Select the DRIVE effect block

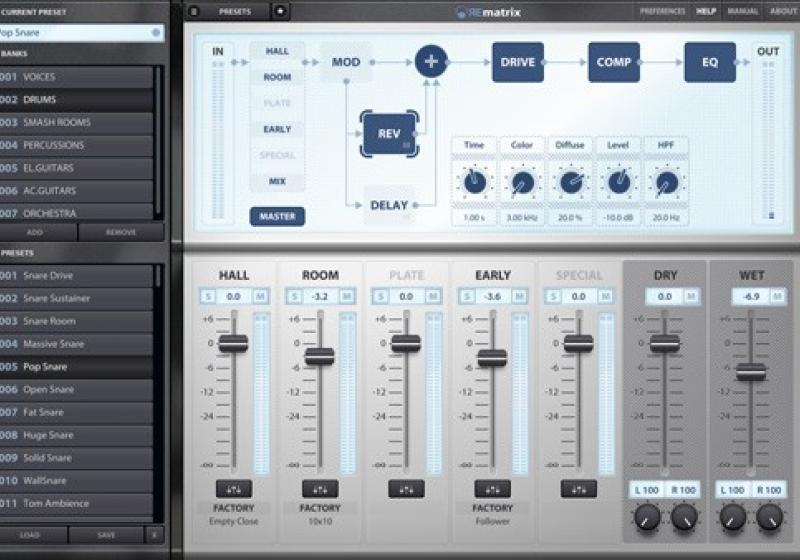click(517, 62)
